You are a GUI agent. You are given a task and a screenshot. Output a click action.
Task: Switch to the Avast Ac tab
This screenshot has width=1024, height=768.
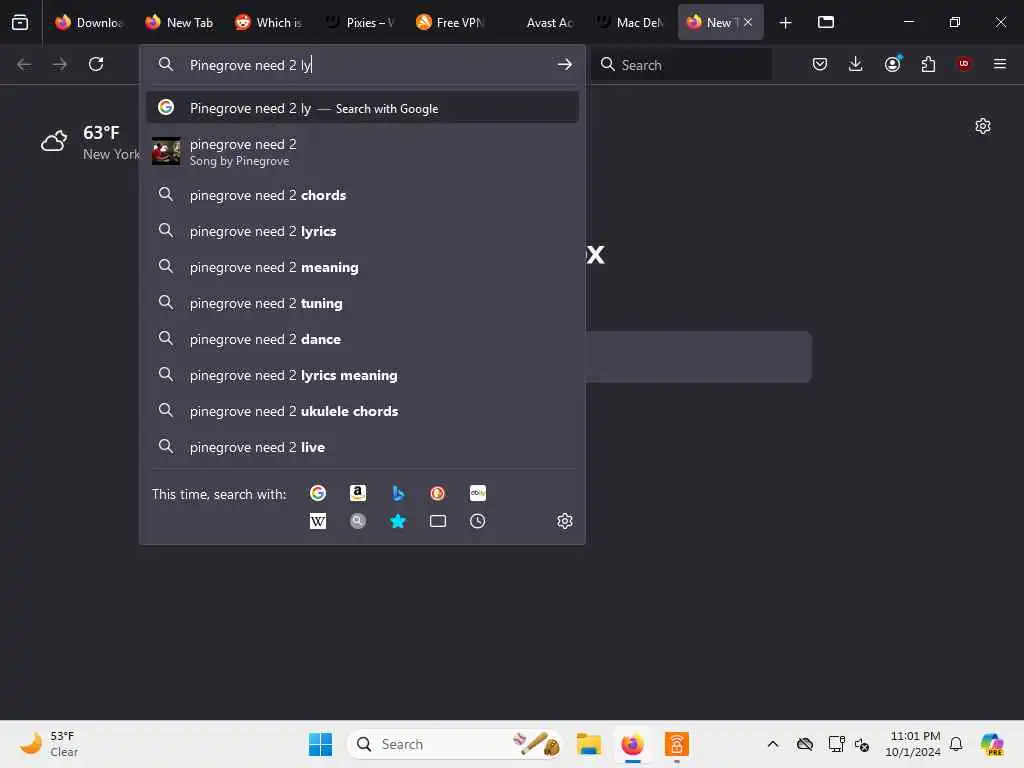539,23
